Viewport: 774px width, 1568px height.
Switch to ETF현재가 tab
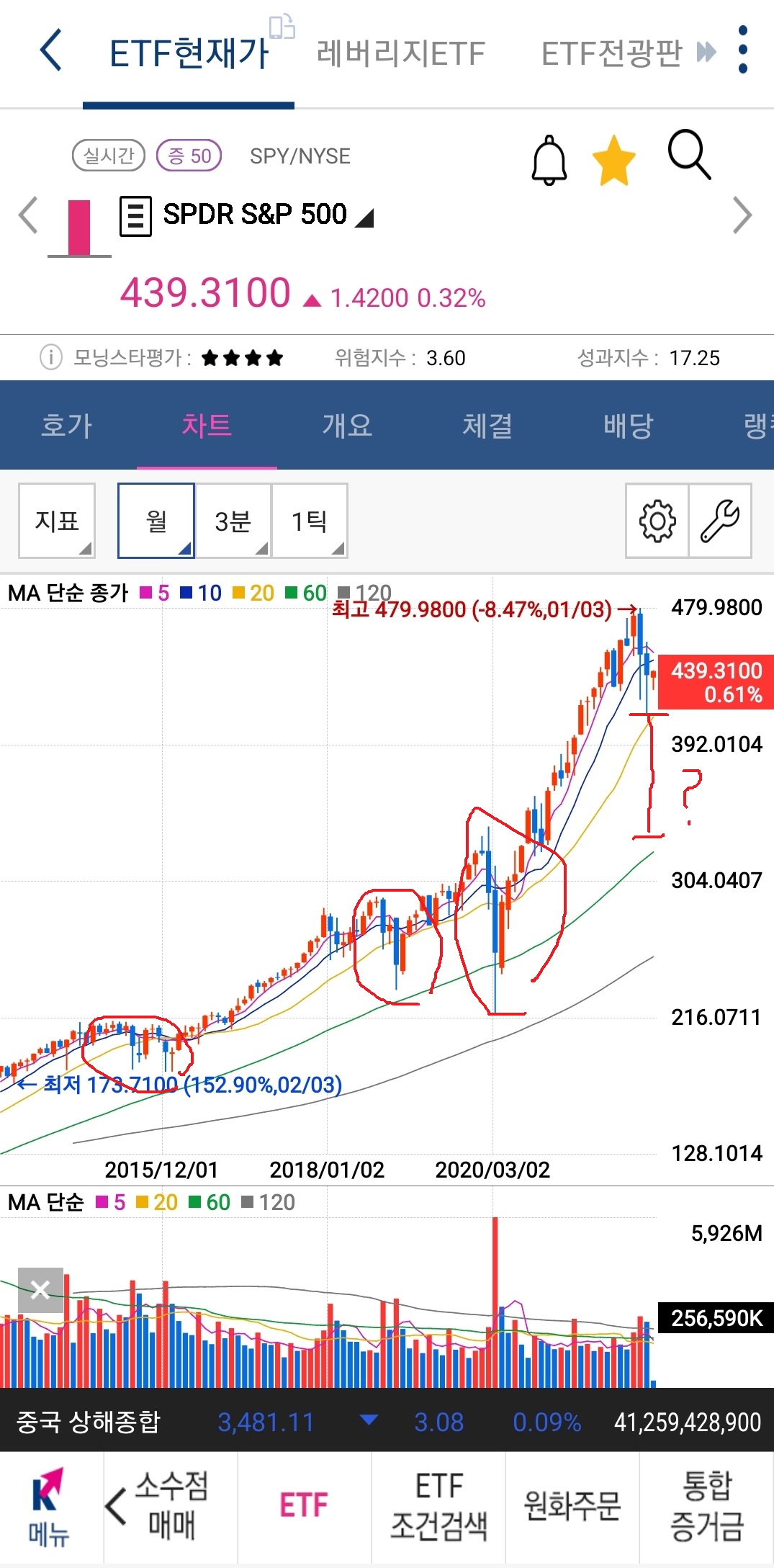click(189, 54)
